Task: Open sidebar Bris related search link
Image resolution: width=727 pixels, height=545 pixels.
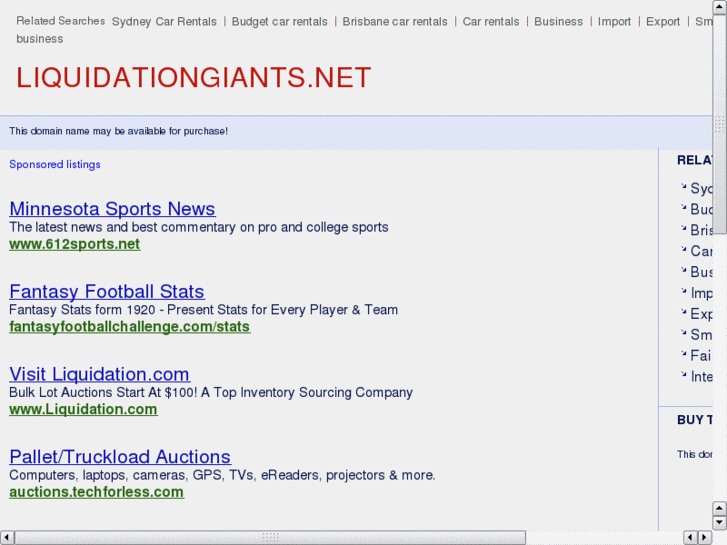Action: click(x=701, y=230)
